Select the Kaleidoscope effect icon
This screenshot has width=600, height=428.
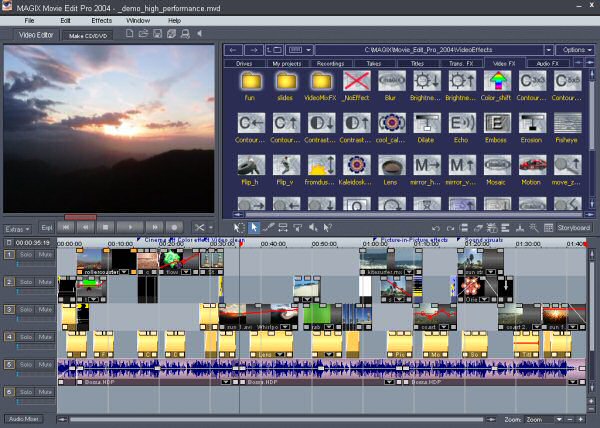coord(357,165)
